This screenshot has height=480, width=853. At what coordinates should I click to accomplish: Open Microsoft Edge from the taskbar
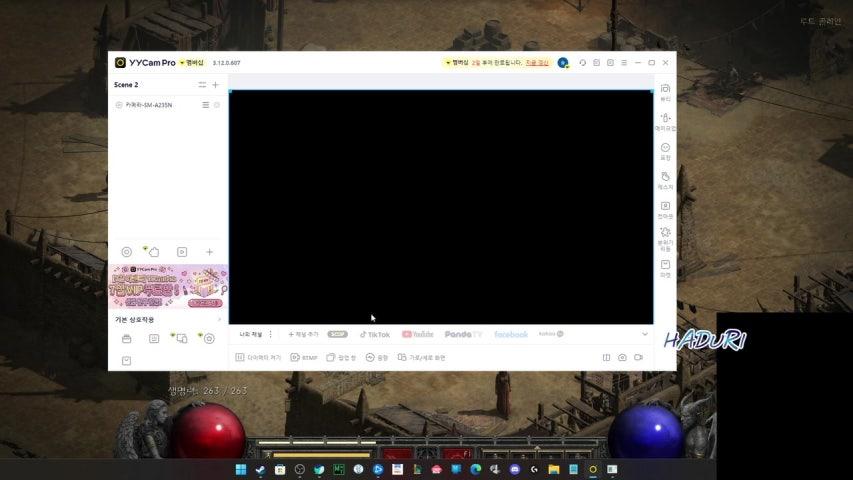coord(475,469)
